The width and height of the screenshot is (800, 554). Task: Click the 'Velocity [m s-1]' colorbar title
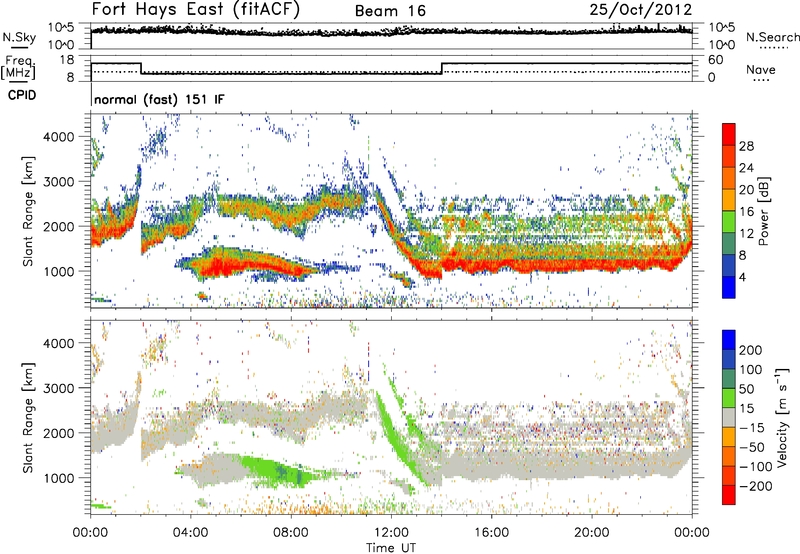click(782, 417)
